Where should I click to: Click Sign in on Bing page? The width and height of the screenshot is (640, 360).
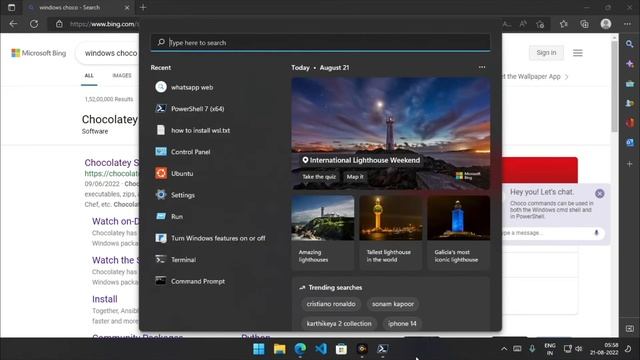[546, 53]
